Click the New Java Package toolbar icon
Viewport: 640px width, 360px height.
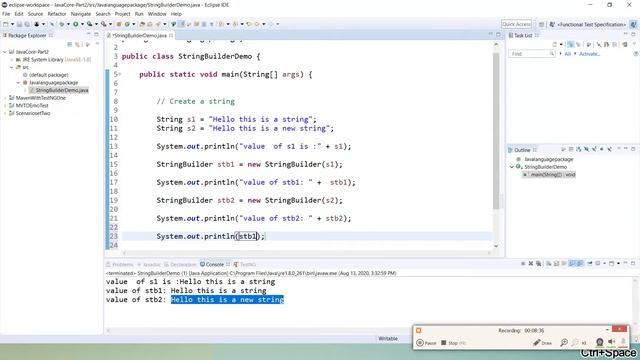(119, 24)
